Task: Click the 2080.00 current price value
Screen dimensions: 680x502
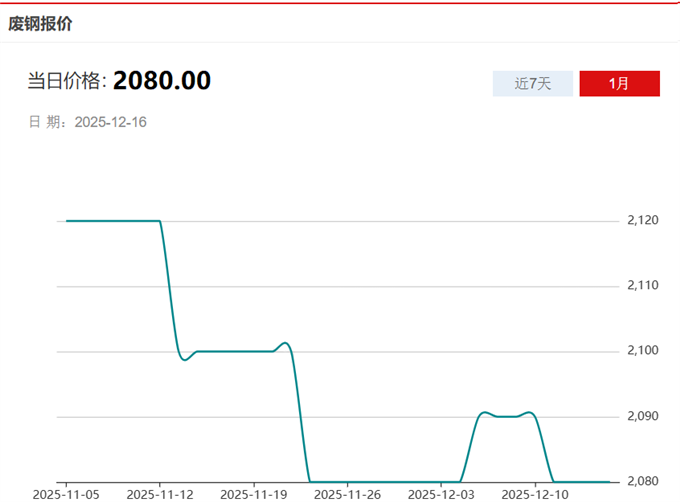Action: click(162, 81)
